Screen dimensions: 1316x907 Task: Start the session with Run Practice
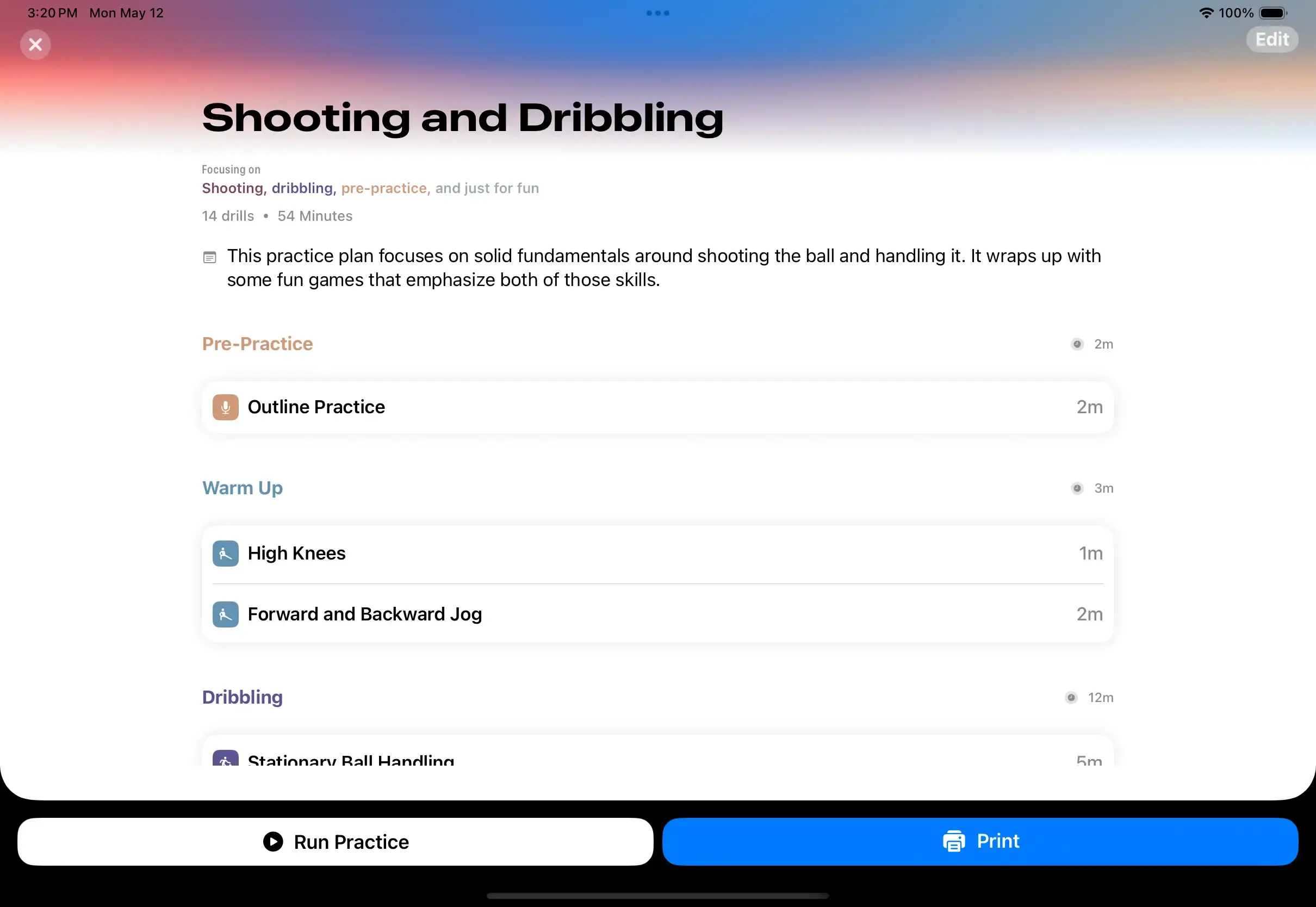point(335,842)
